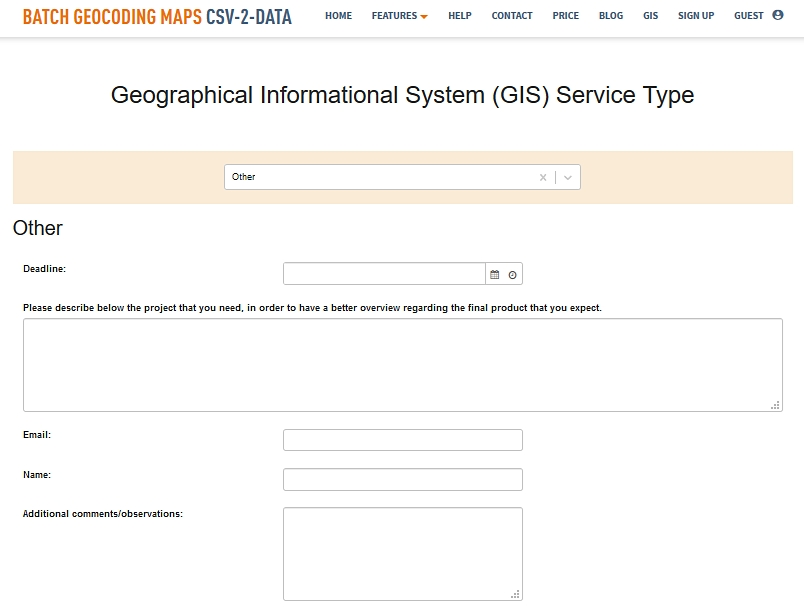Open the Help menu item

[460, 16]
